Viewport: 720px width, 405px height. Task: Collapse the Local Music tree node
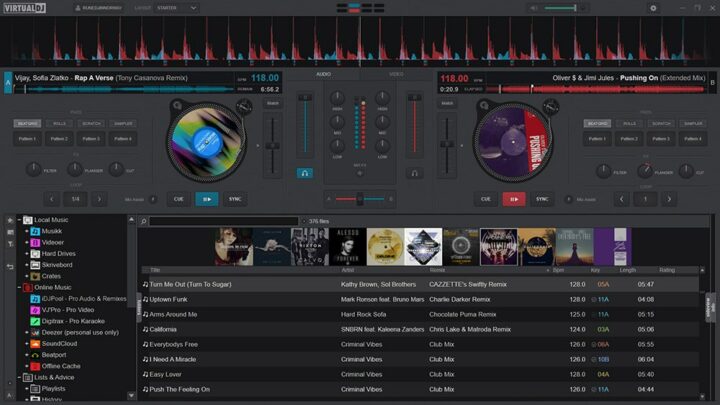(18, 219)
